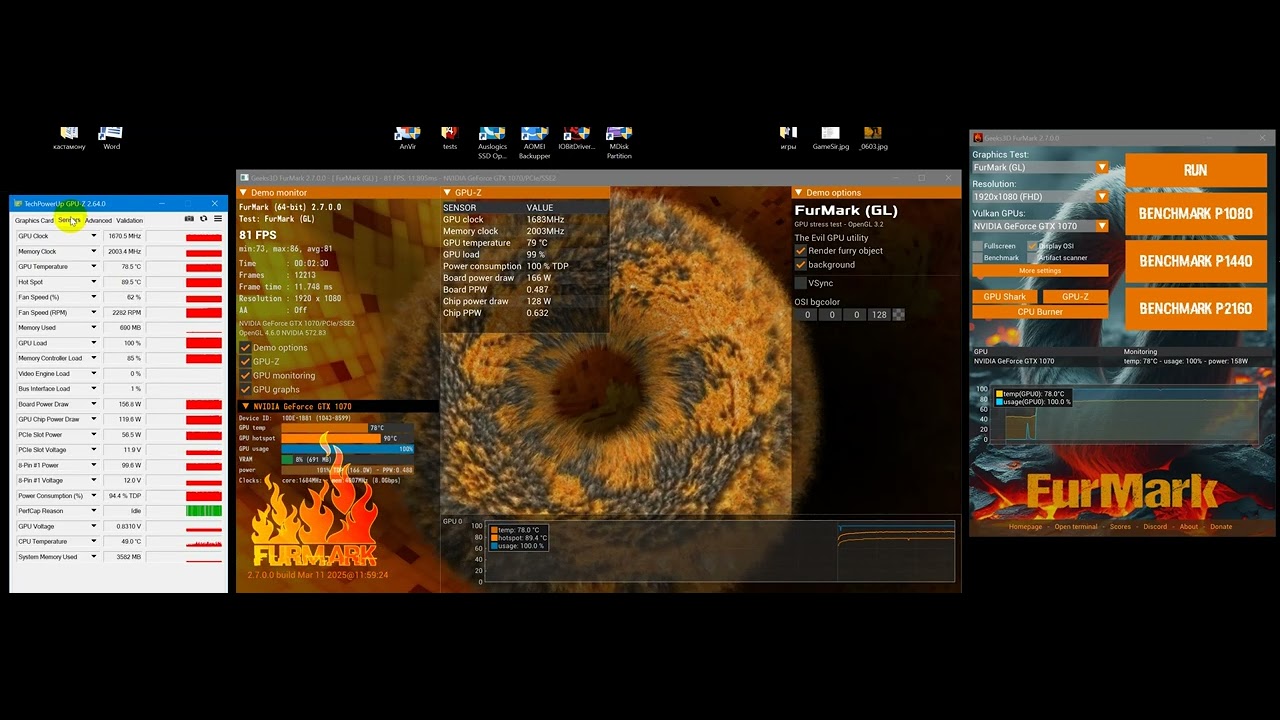This screenshot has height=720, width=1280.
Task: Enable Benchmark checkbox in FurMark launcher
Action: [x=978, y=258]
